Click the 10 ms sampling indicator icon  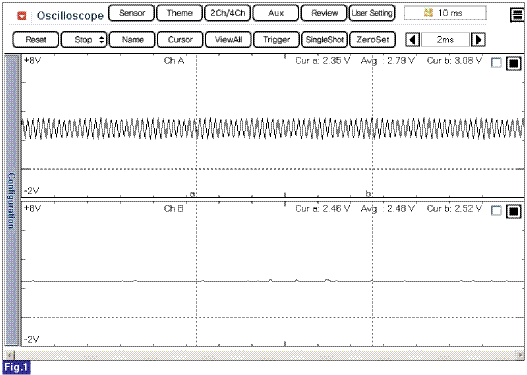point(428,13)
